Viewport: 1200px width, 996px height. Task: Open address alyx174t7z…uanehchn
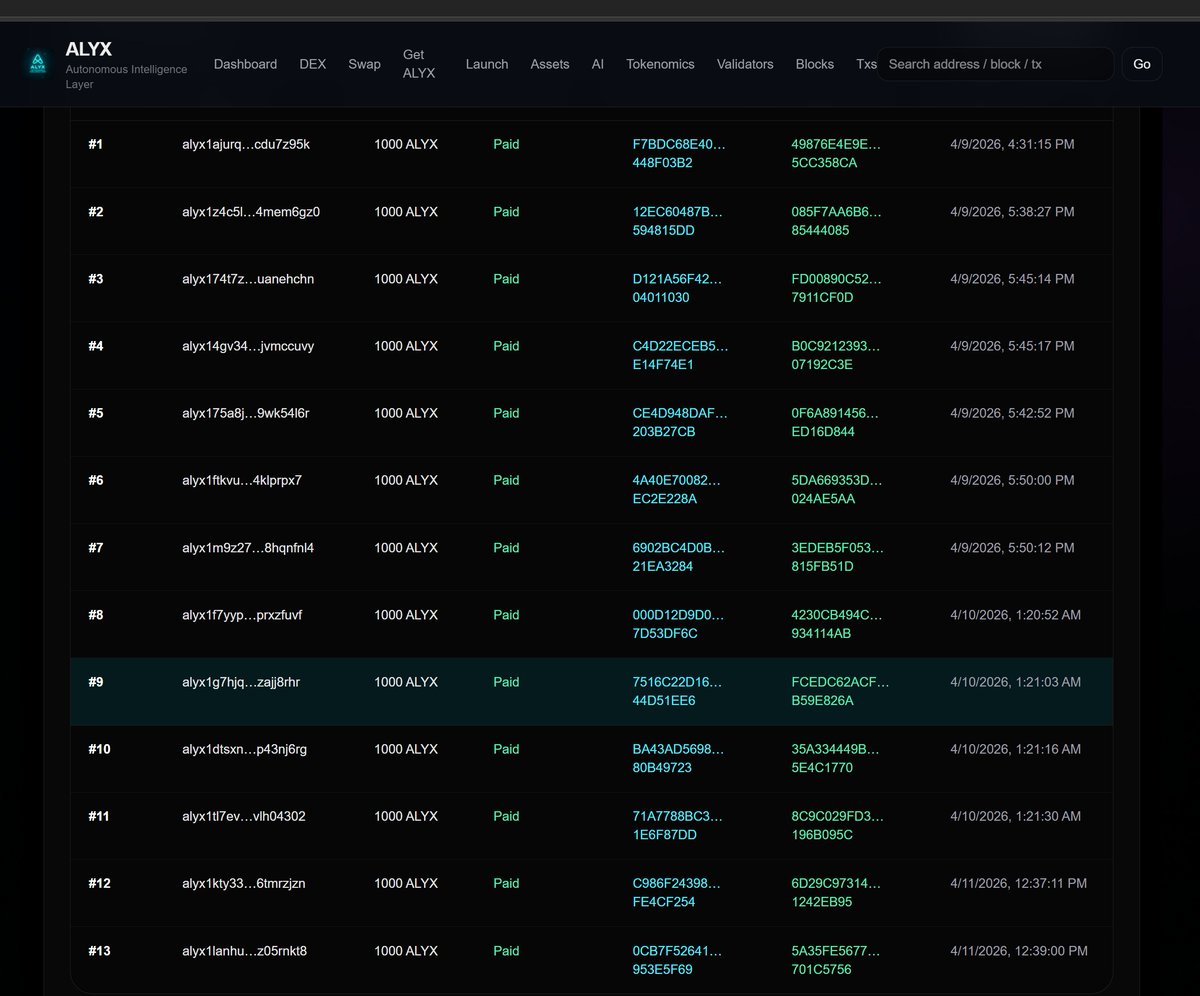click(x=248, y=279)
